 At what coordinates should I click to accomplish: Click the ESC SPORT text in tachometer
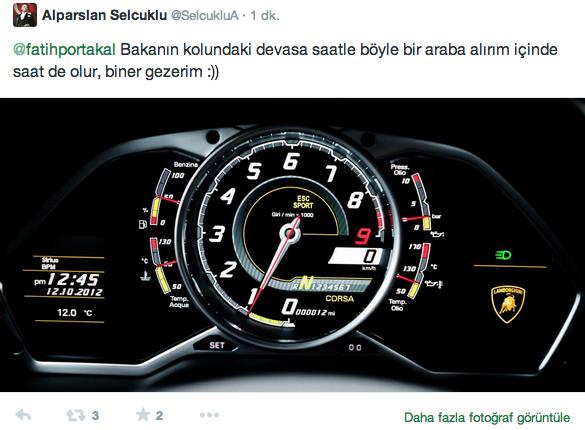point(303,202)
